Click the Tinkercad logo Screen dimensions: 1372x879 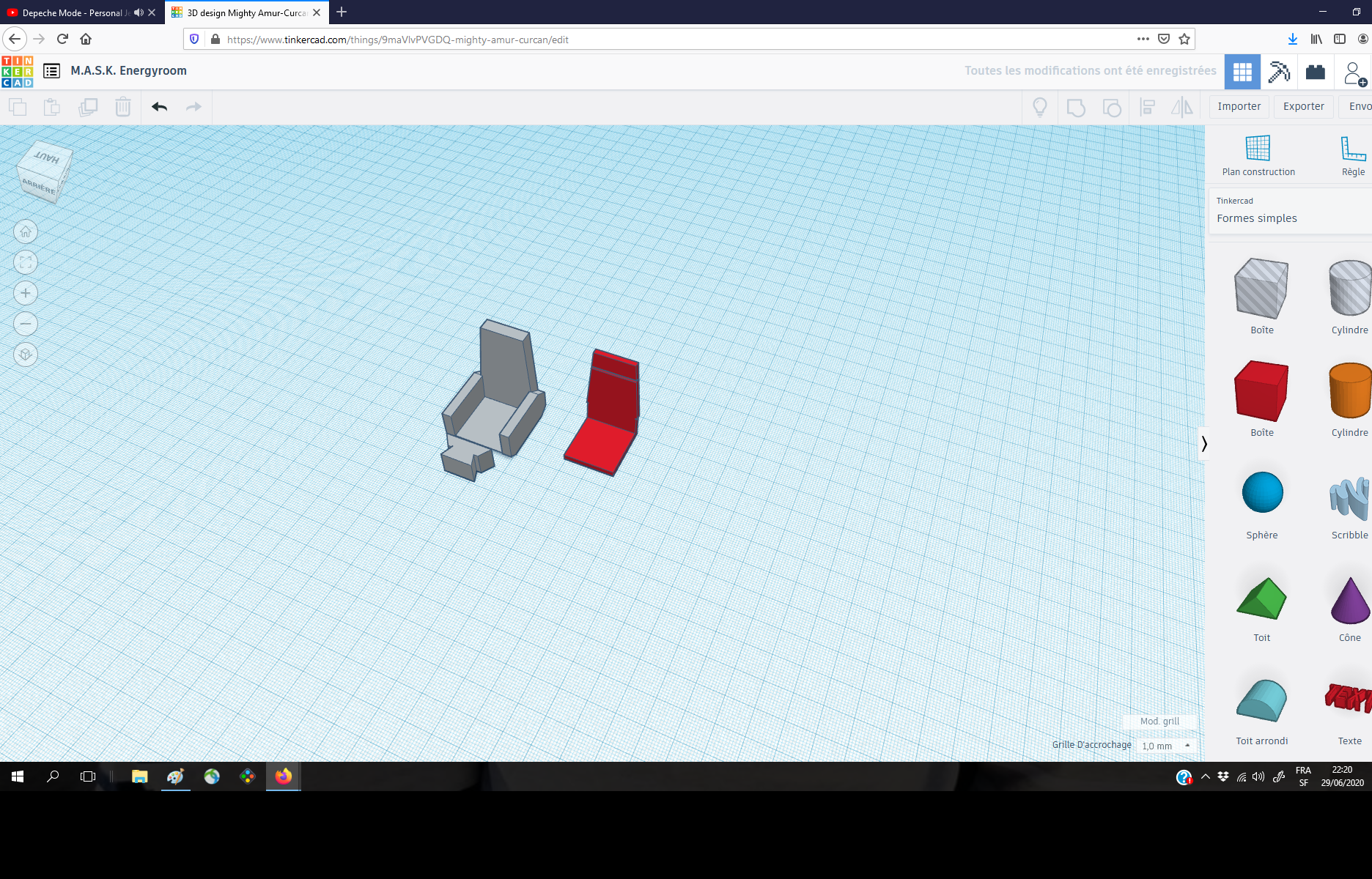point(17,71)
